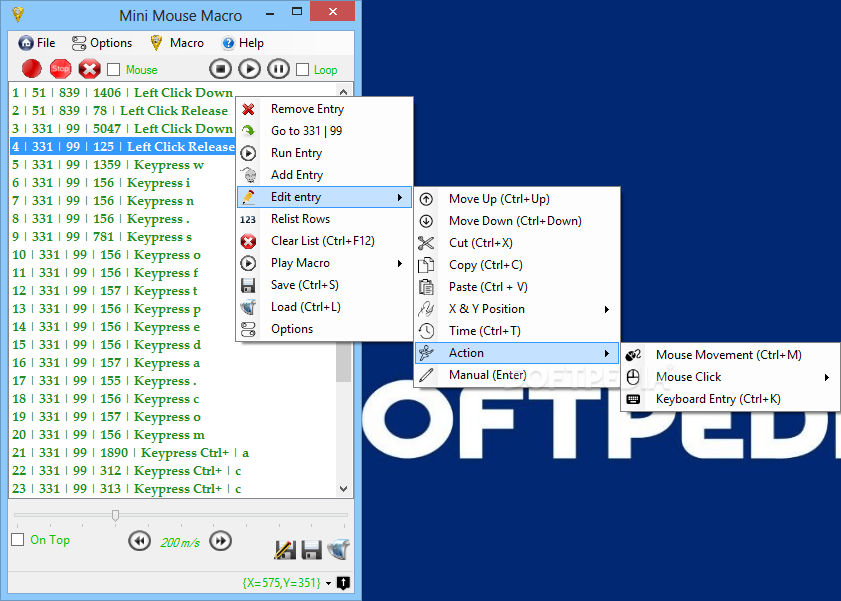Click the black upload arrow status icon
This screenshot has height=601, width=841.
point(343,583)
